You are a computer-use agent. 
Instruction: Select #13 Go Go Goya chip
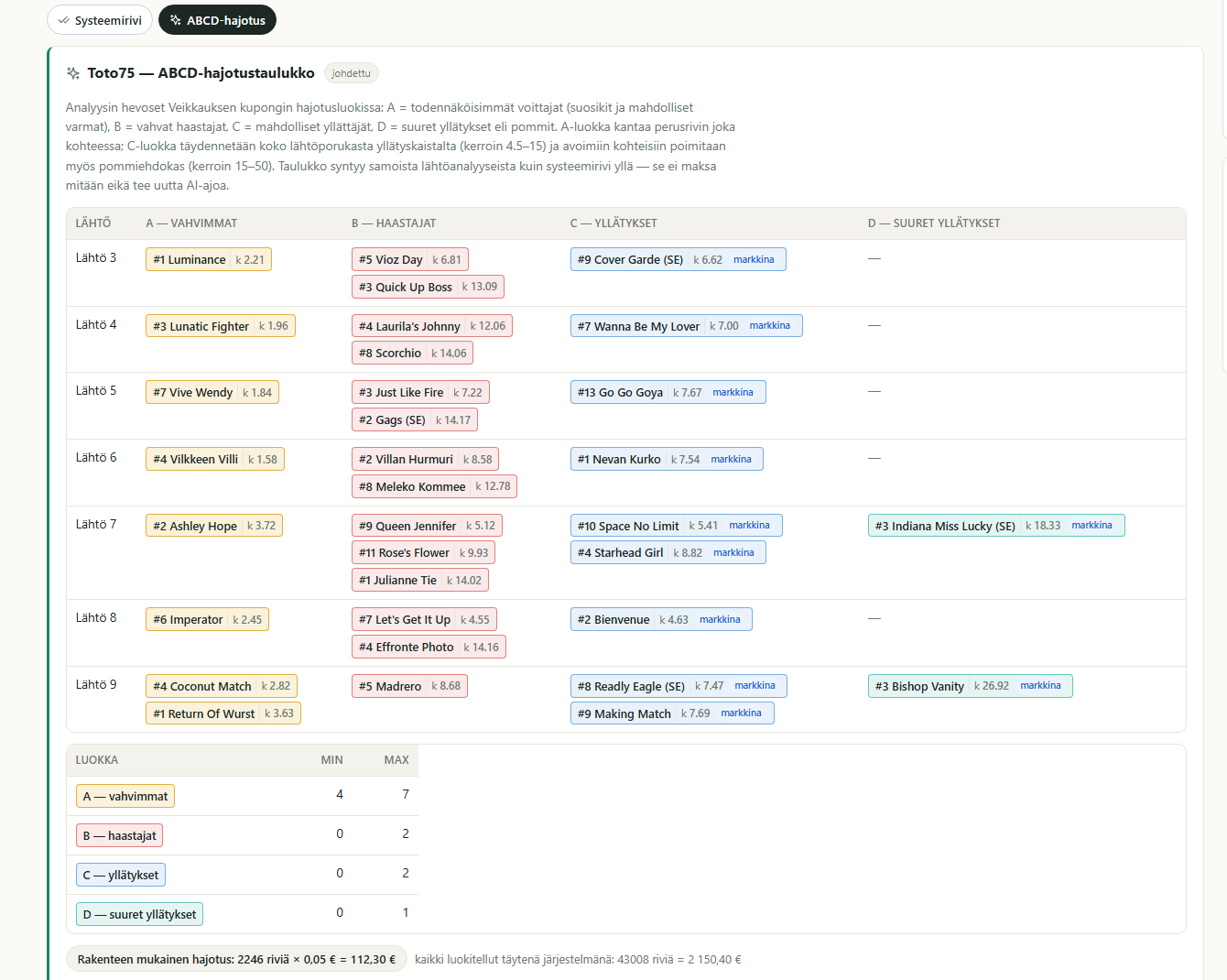668,392
